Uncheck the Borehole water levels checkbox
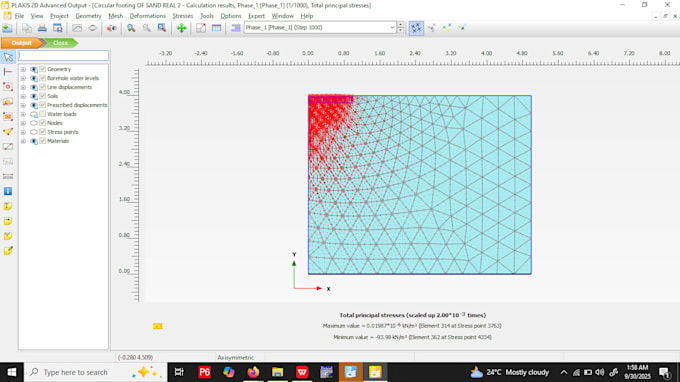Image resolution: width=680 pixels, height=382 pixels. (42, 78)
